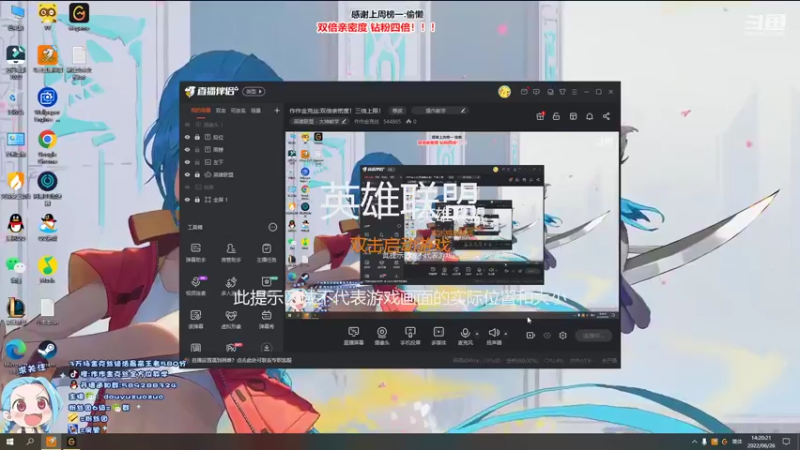The image size is (800, 450).
Task: Open the read danmaku tool
Action: 195,319
